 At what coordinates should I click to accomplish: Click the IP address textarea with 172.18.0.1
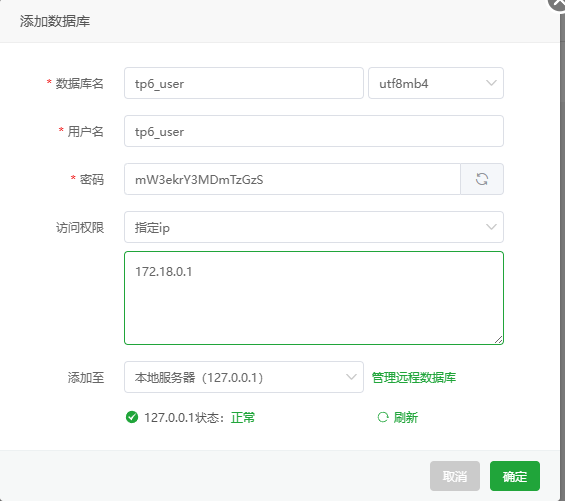314,298
